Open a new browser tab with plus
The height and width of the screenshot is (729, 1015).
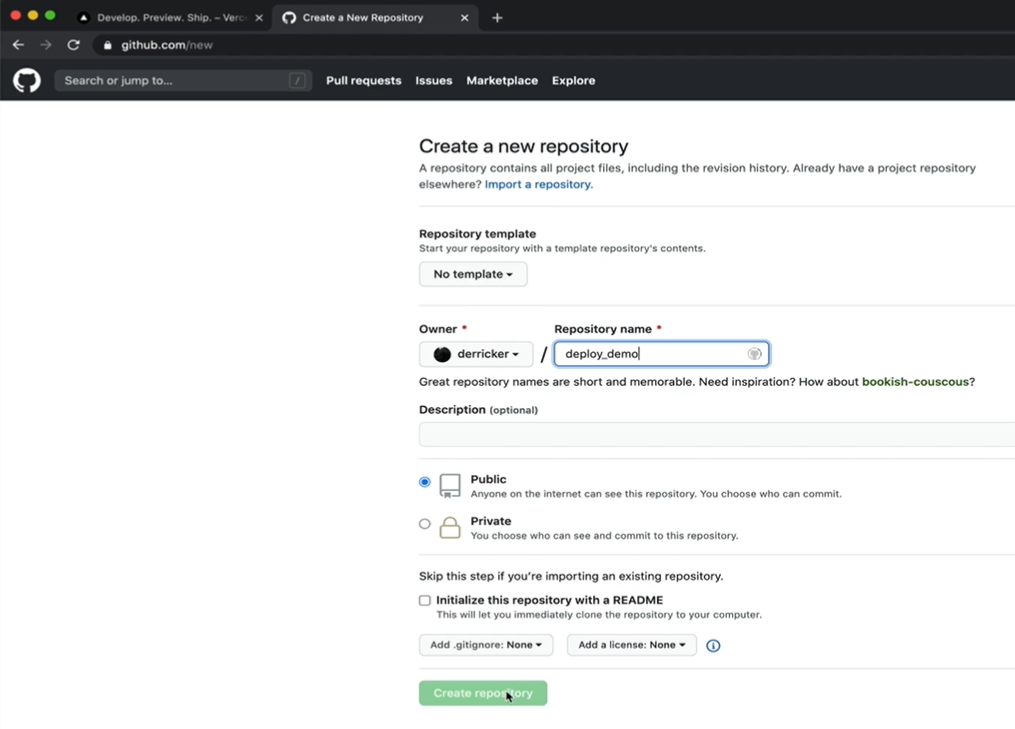pos(497,17)
